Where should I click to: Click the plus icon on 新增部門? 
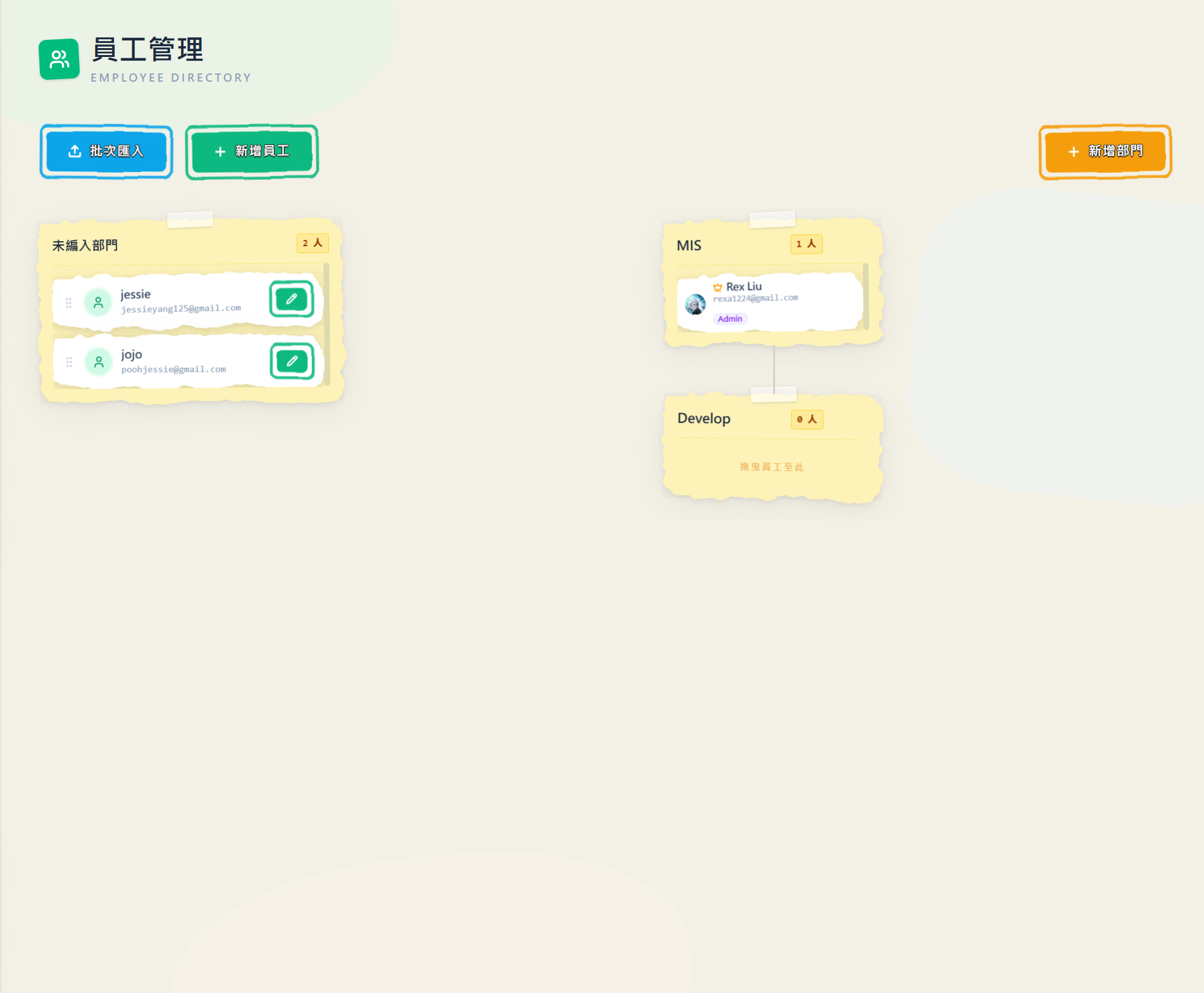[1074, 152]
